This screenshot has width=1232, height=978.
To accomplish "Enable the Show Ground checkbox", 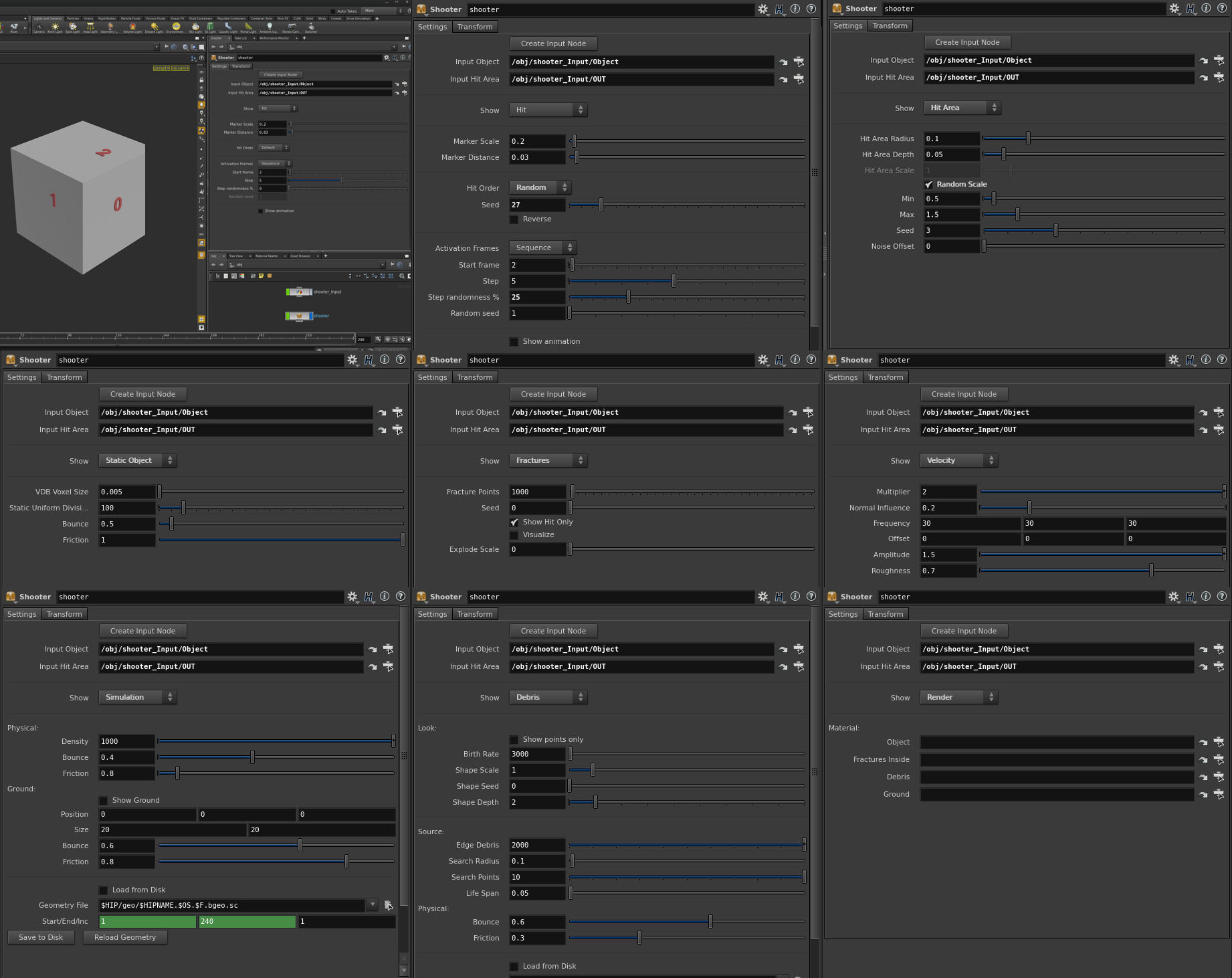I will click(103, 801).
